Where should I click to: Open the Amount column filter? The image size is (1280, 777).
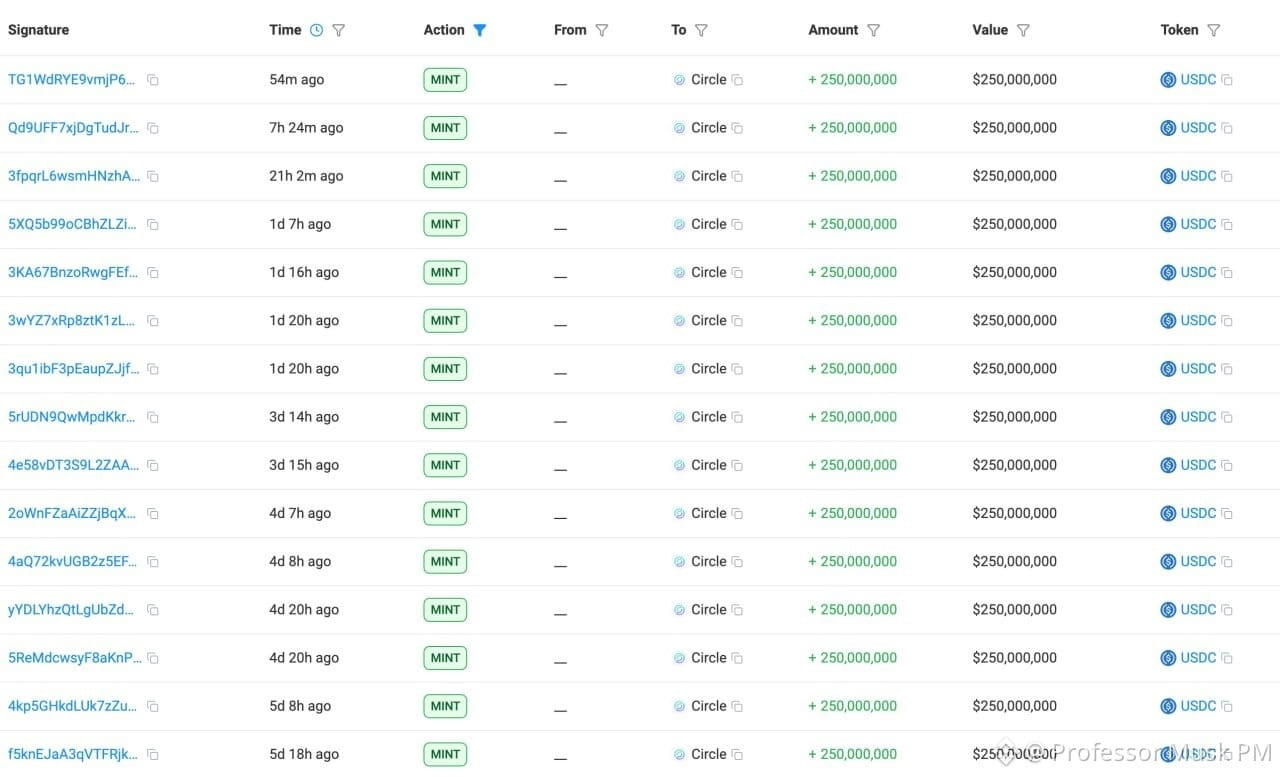pos(873,30)
